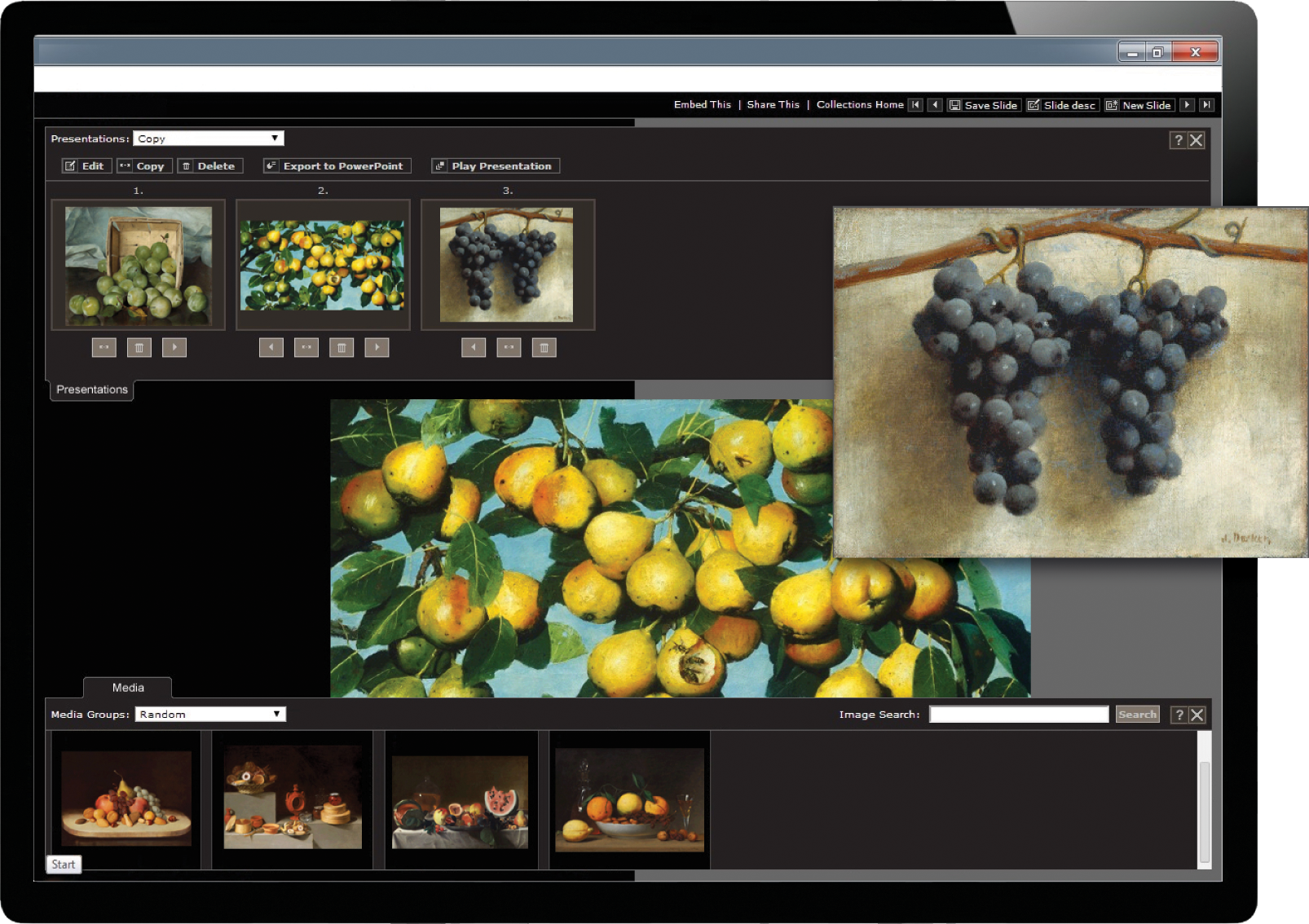
Task: Delete slide 2 with trash icon
Action: 342,348
